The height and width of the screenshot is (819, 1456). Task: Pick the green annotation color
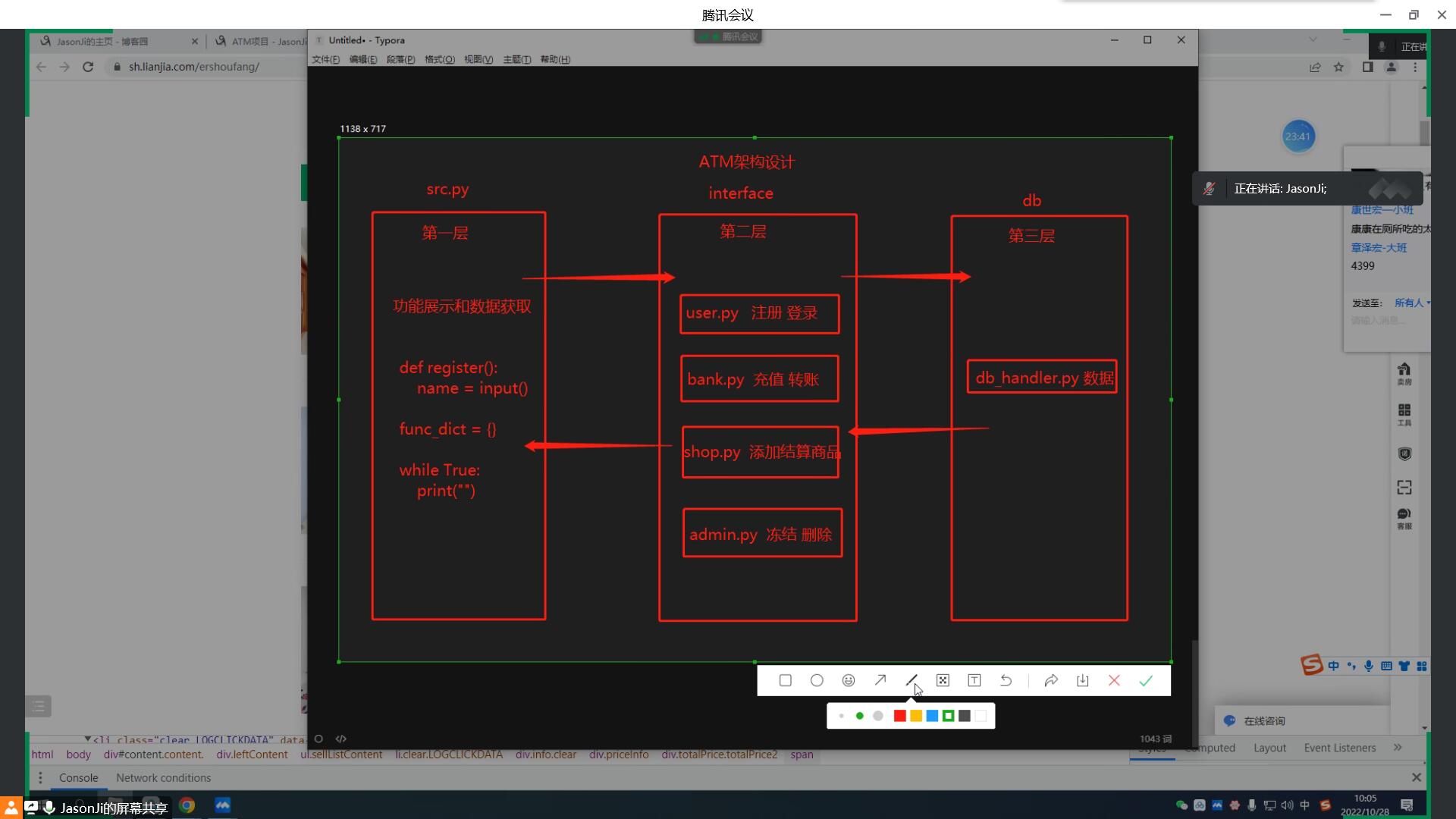(x=948, y=716)
